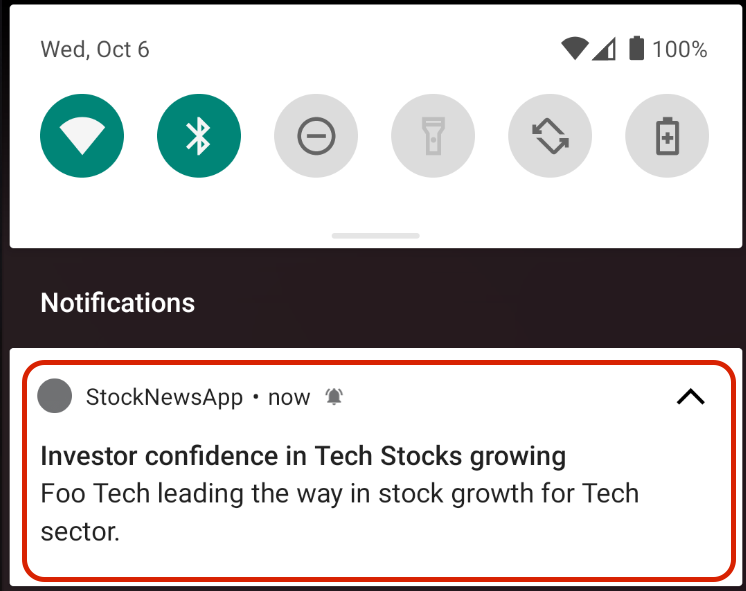
Task: Enable the Battery Saver tile
Action: (x=667, y=137)
